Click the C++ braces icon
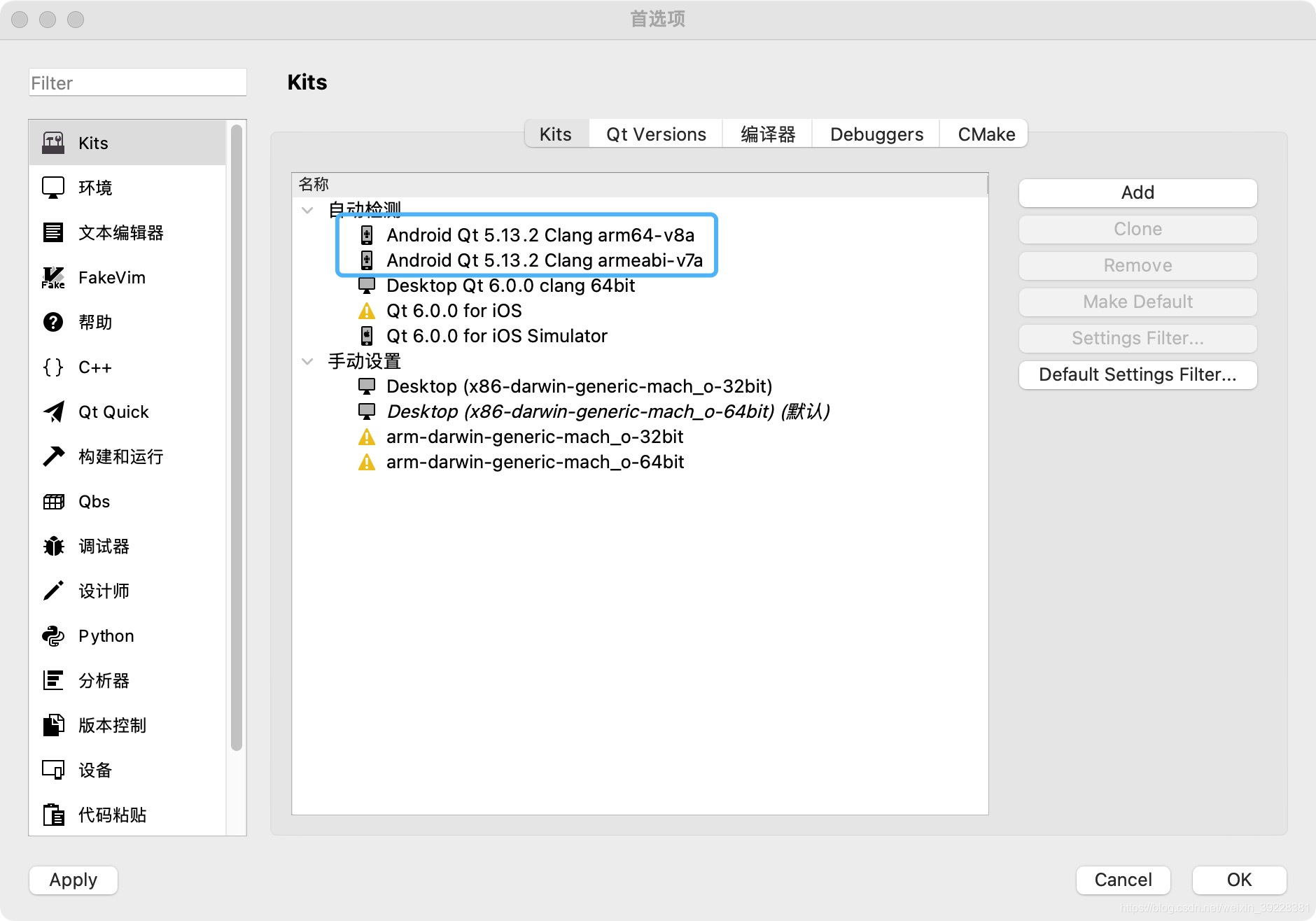The image size is (1316, 921). (53, 367)
